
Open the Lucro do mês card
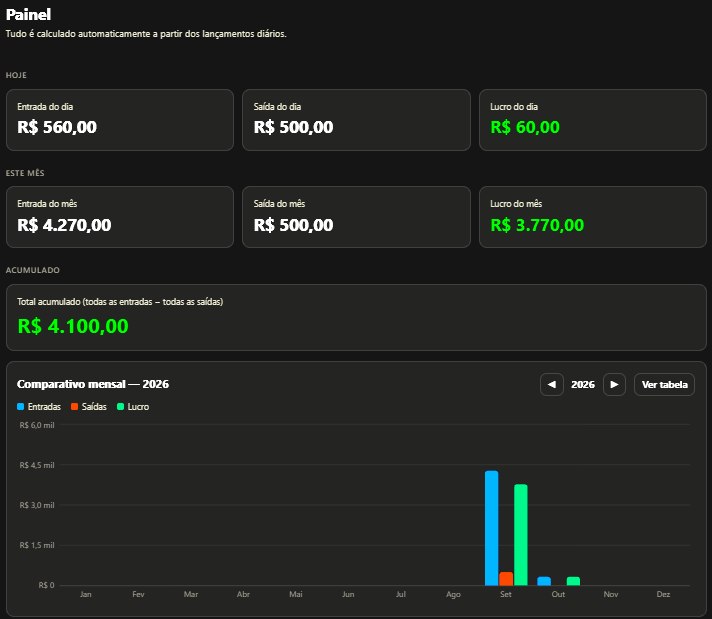(x=593, y=217)
